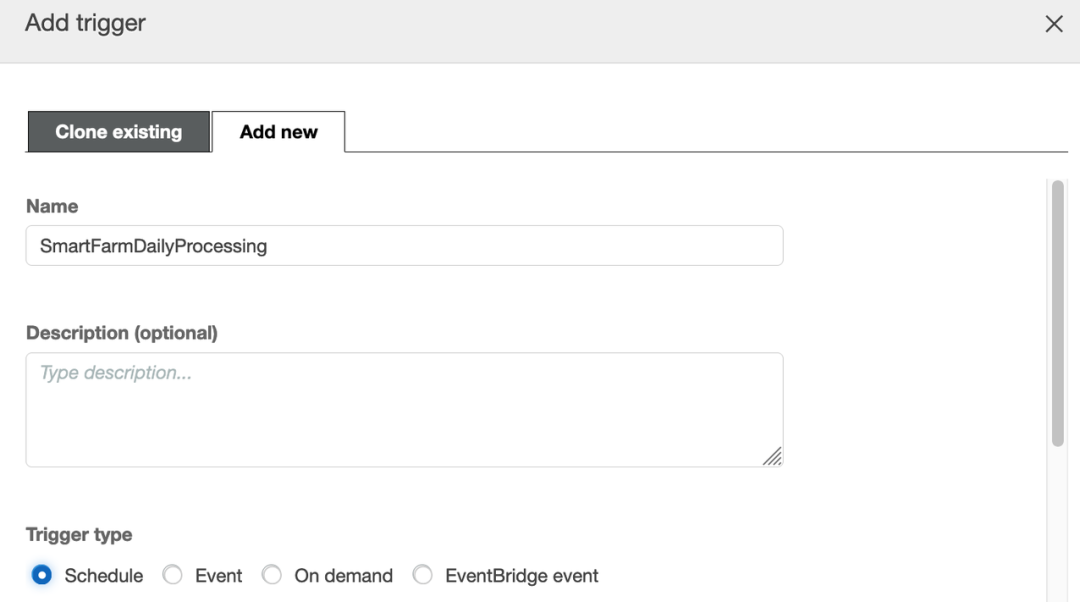Click the On demand label text
The height and width of the screenshot is (602, 1080).
[343, 576]
